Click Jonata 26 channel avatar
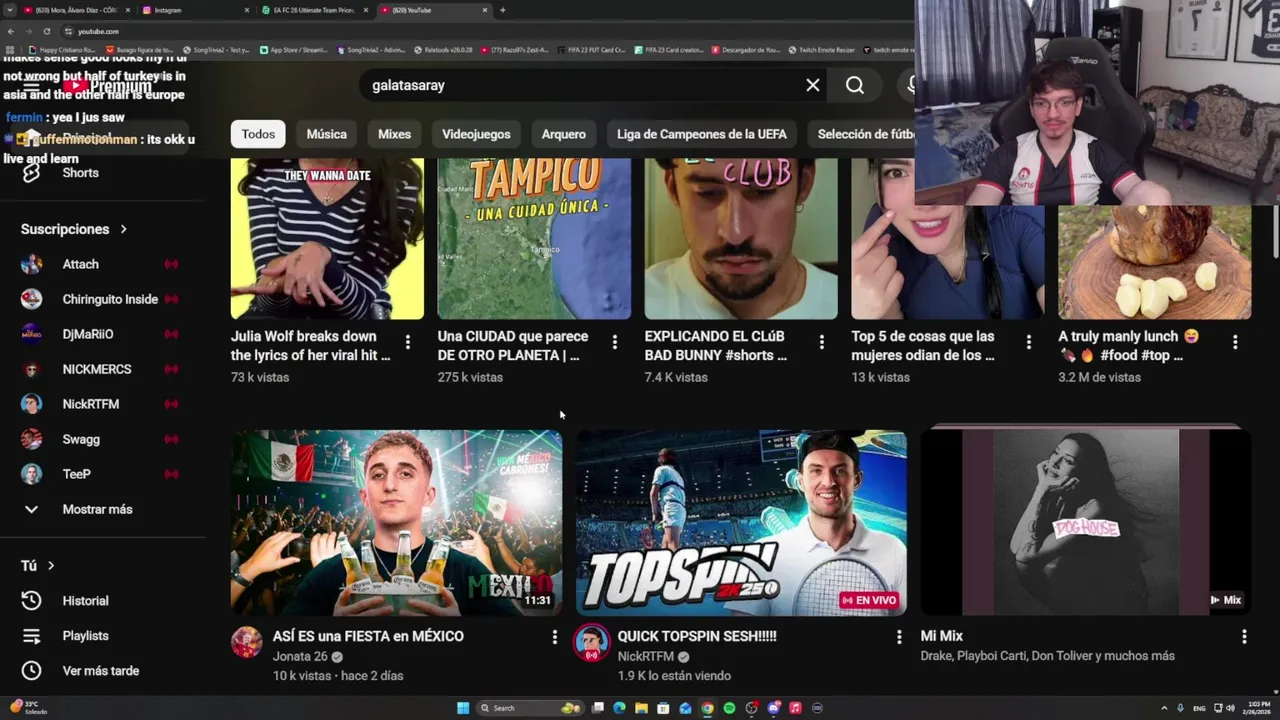 247,642
